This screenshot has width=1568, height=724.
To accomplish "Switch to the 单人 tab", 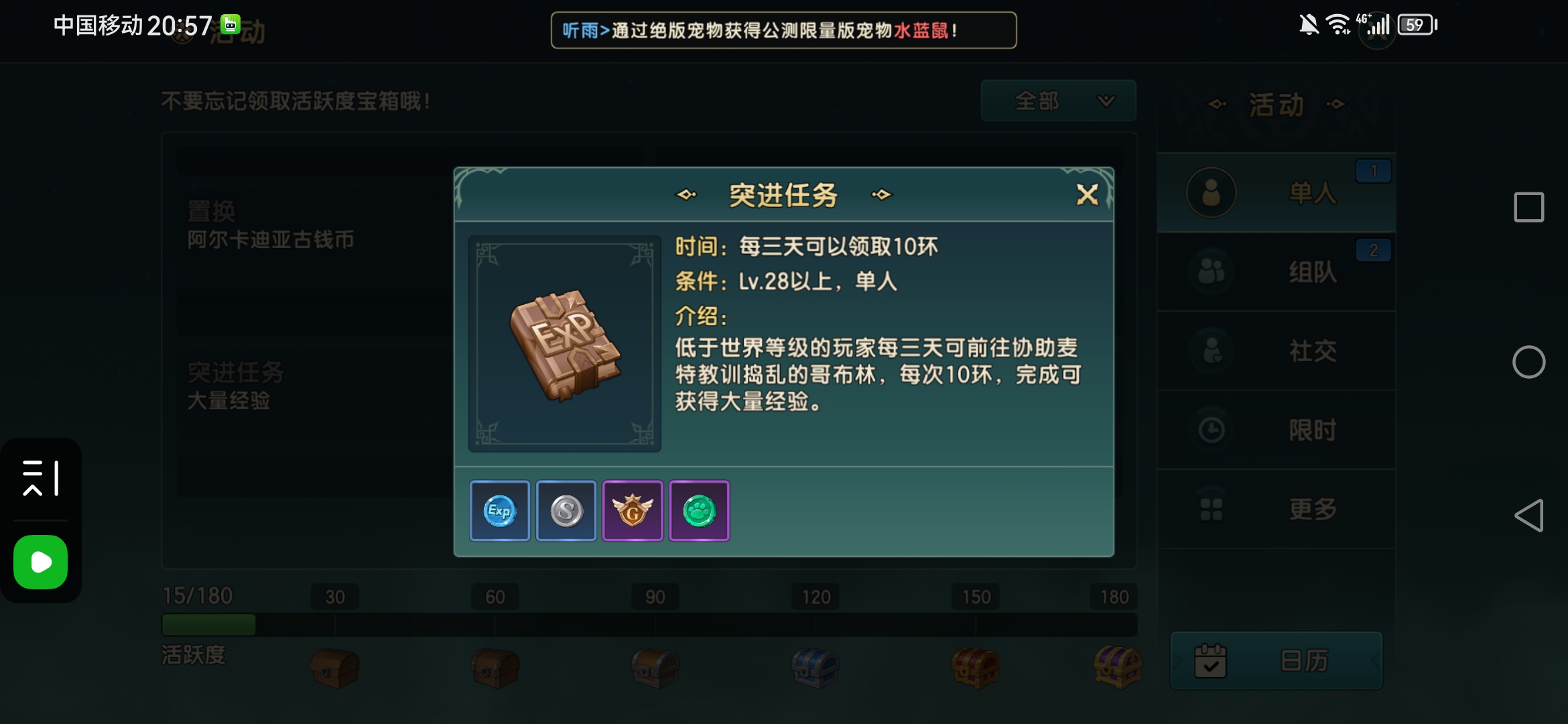I will point(1277,193).
